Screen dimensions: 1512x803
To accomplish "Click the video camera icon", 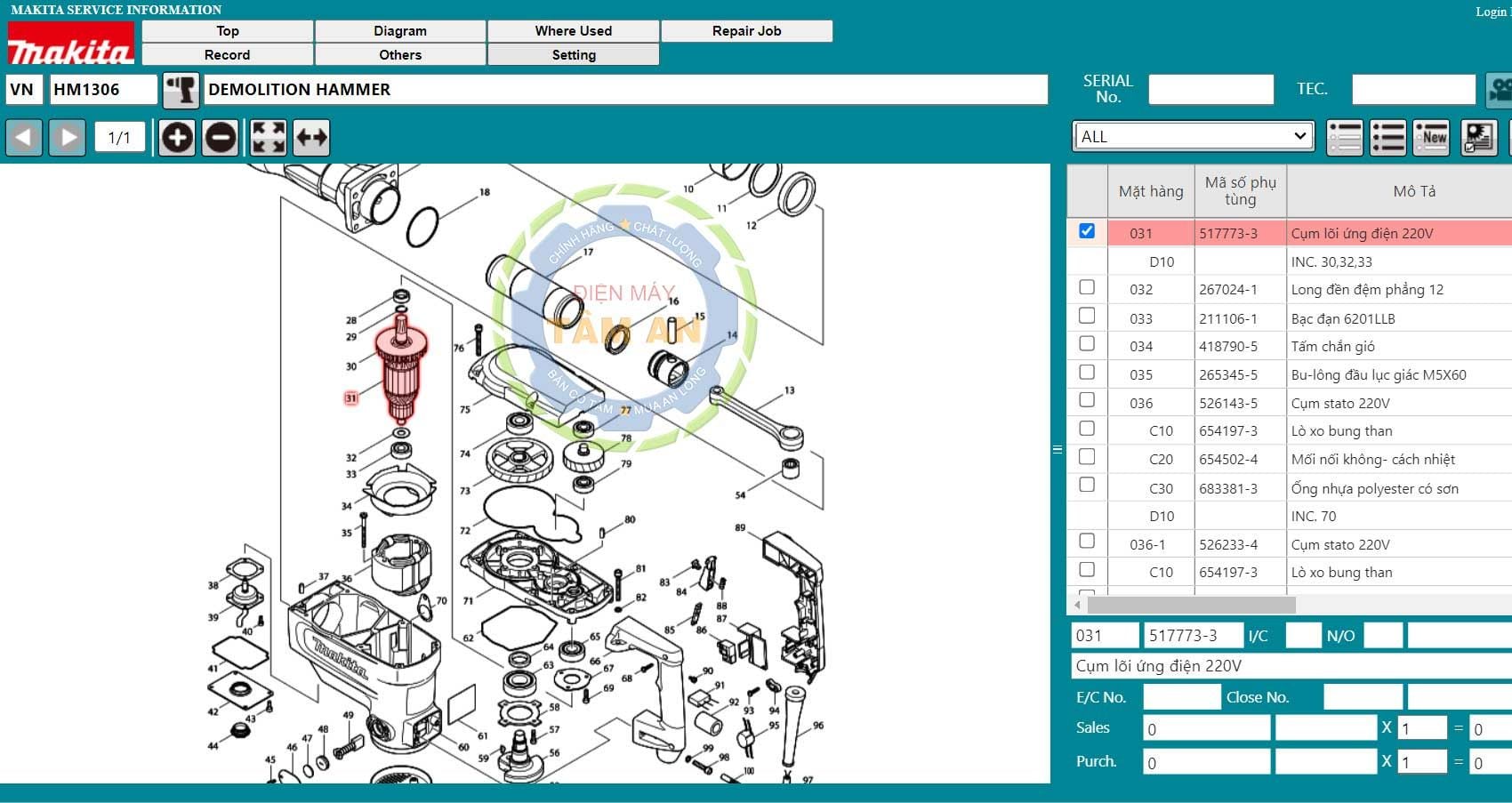I will 1500,90.
